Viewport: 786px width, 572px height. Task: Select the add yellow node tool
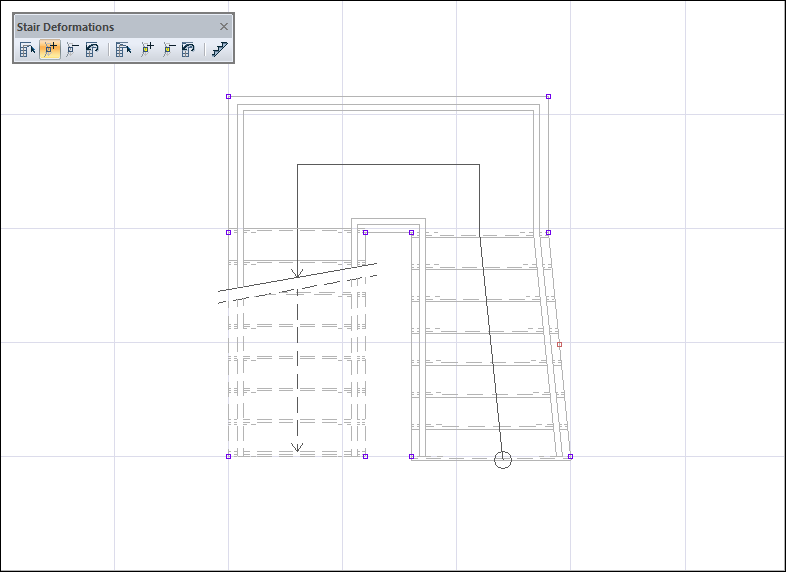147,49
